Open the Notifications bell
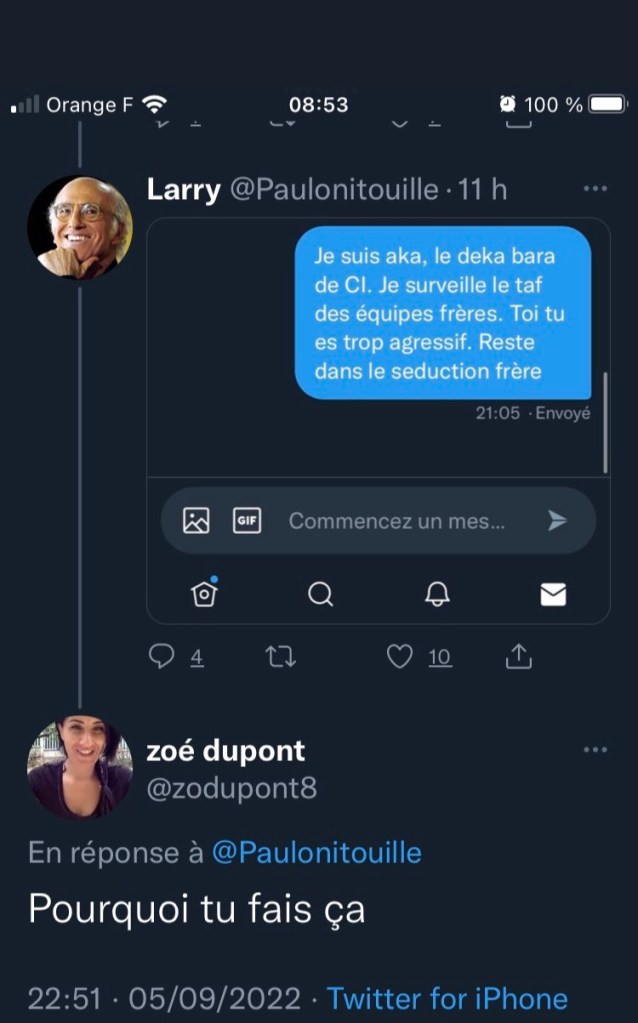Screen dimensions: 638x1023 tap(437, 595)
